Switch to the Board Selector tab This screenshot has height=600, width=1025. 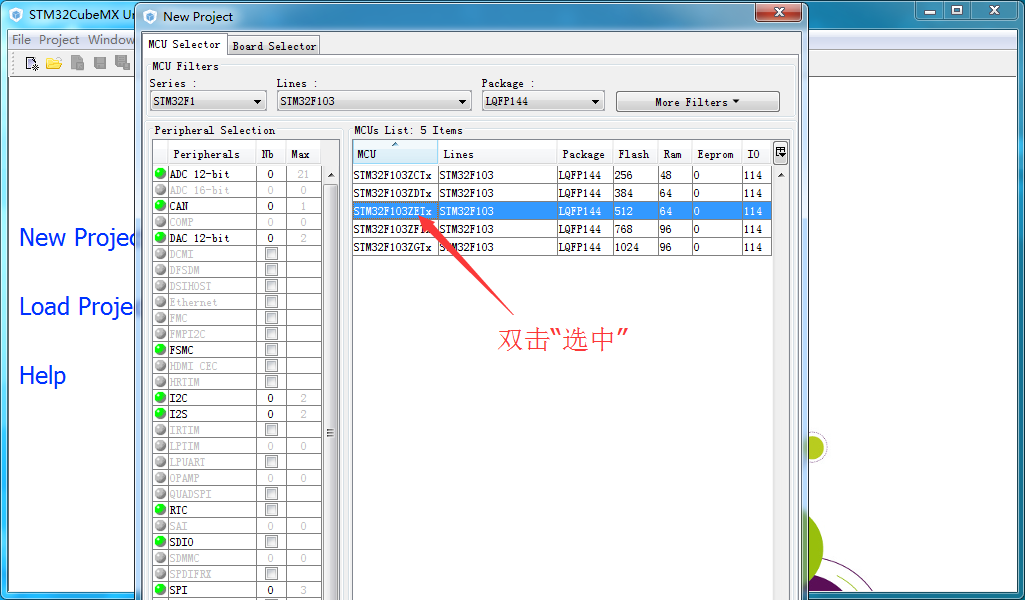pos(274,46)
